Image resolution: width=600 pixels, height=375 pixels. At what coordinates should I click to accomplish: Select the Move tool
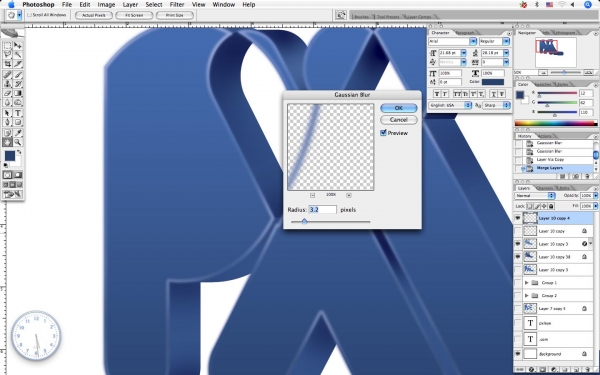click(18, 46)
